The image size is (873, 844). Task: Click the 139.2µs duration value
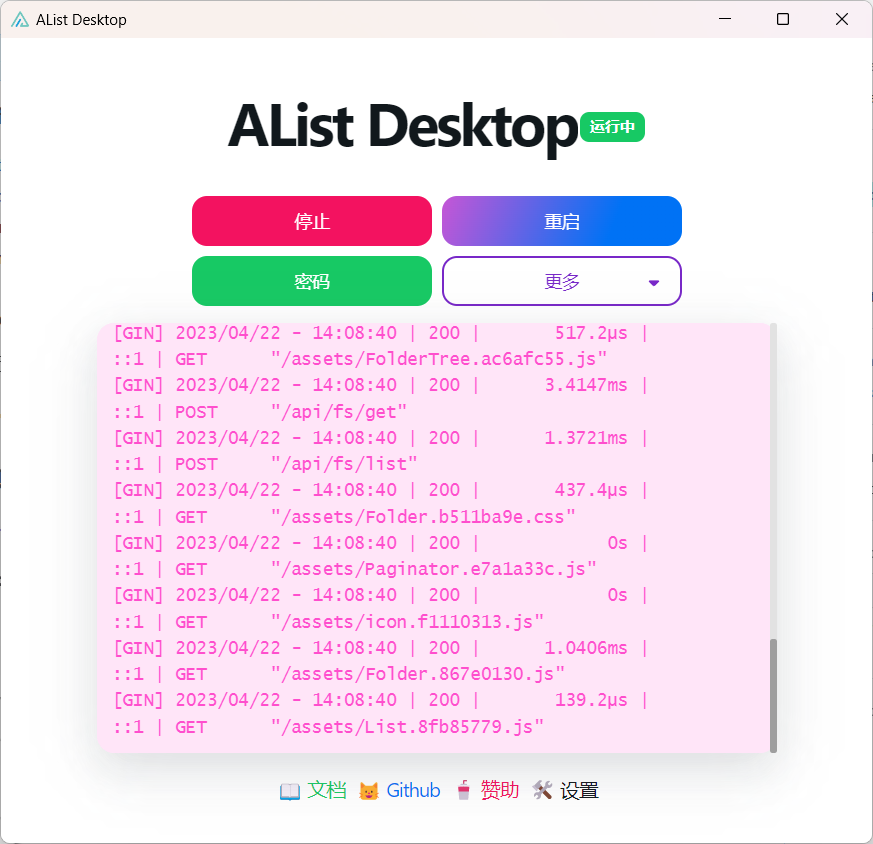click(x=591, y=700)
